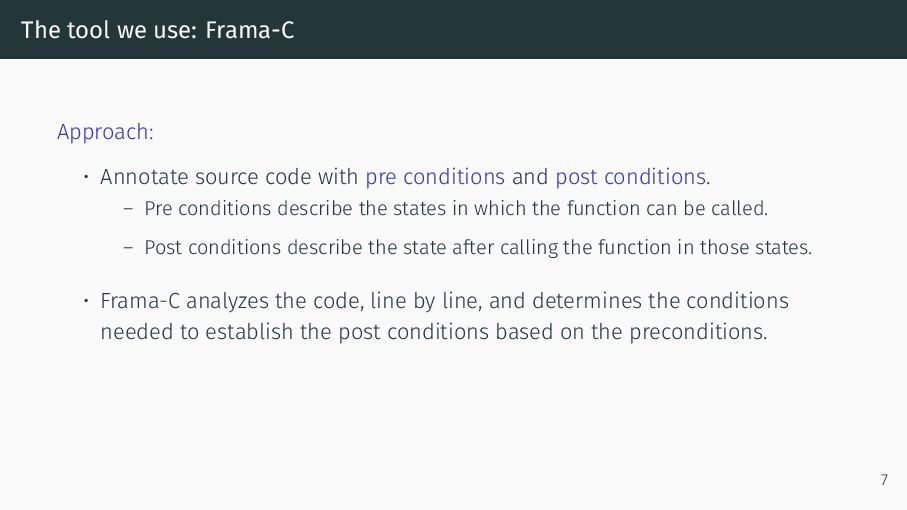This screenshot has width=907, height=510.
Task: Click 'function can be called' text
Action: [668, 209]
